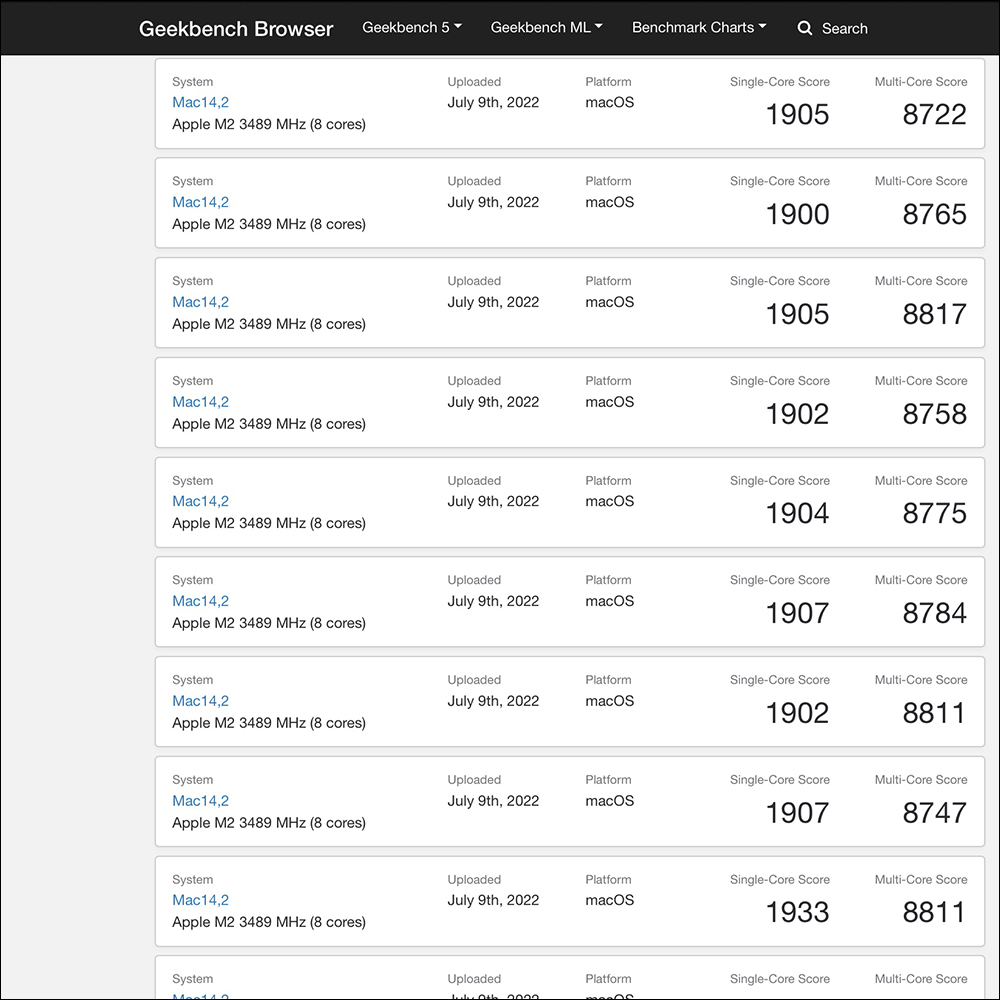The height and width of the screenshot is (1000, 1000).
Task: Go to Geekbench Browser home page
Action: click(236, 29)
